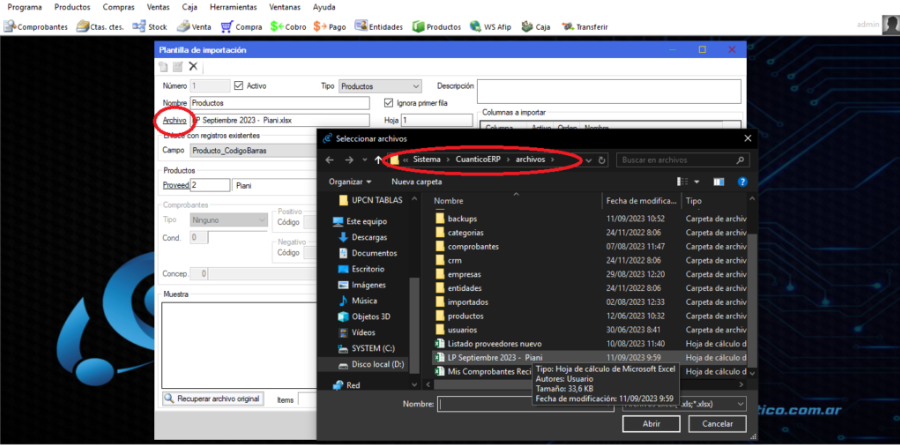Click the WS Afip toolbar icon
The width and height of the screenshot is (900, 445).
[x=494, y=26]
